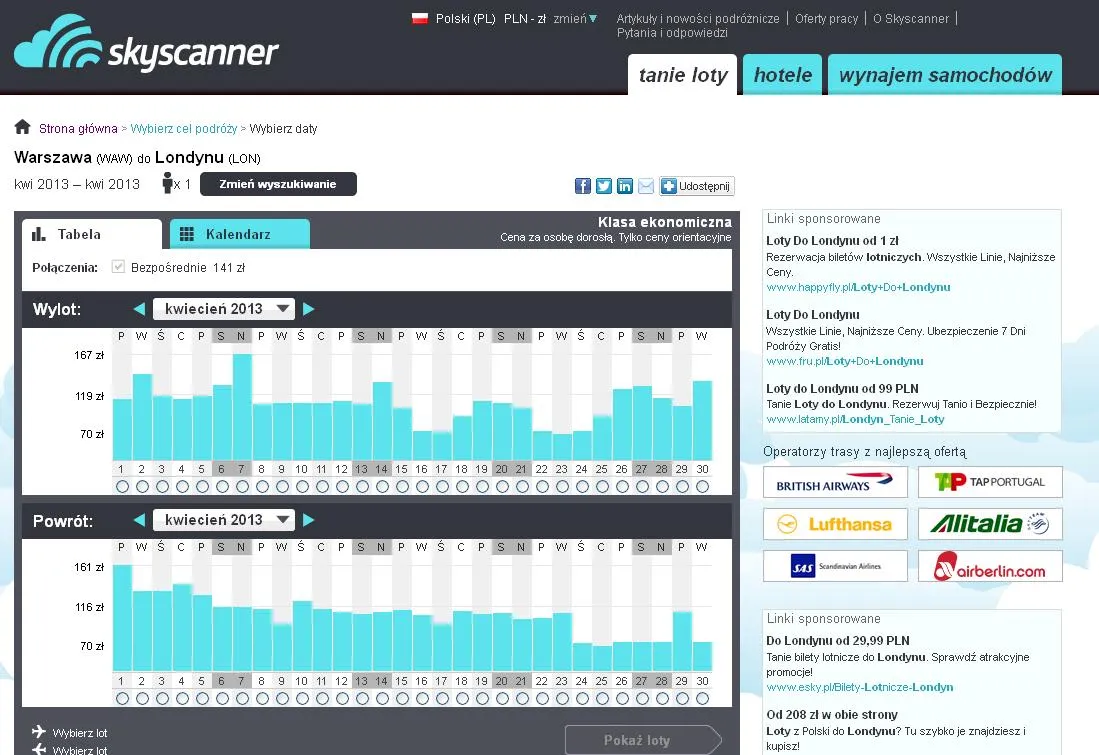This screenshot has width=1099, height=755.
Task: Toggle the Bezpośrednie checkbox
Action: point(118,266)
